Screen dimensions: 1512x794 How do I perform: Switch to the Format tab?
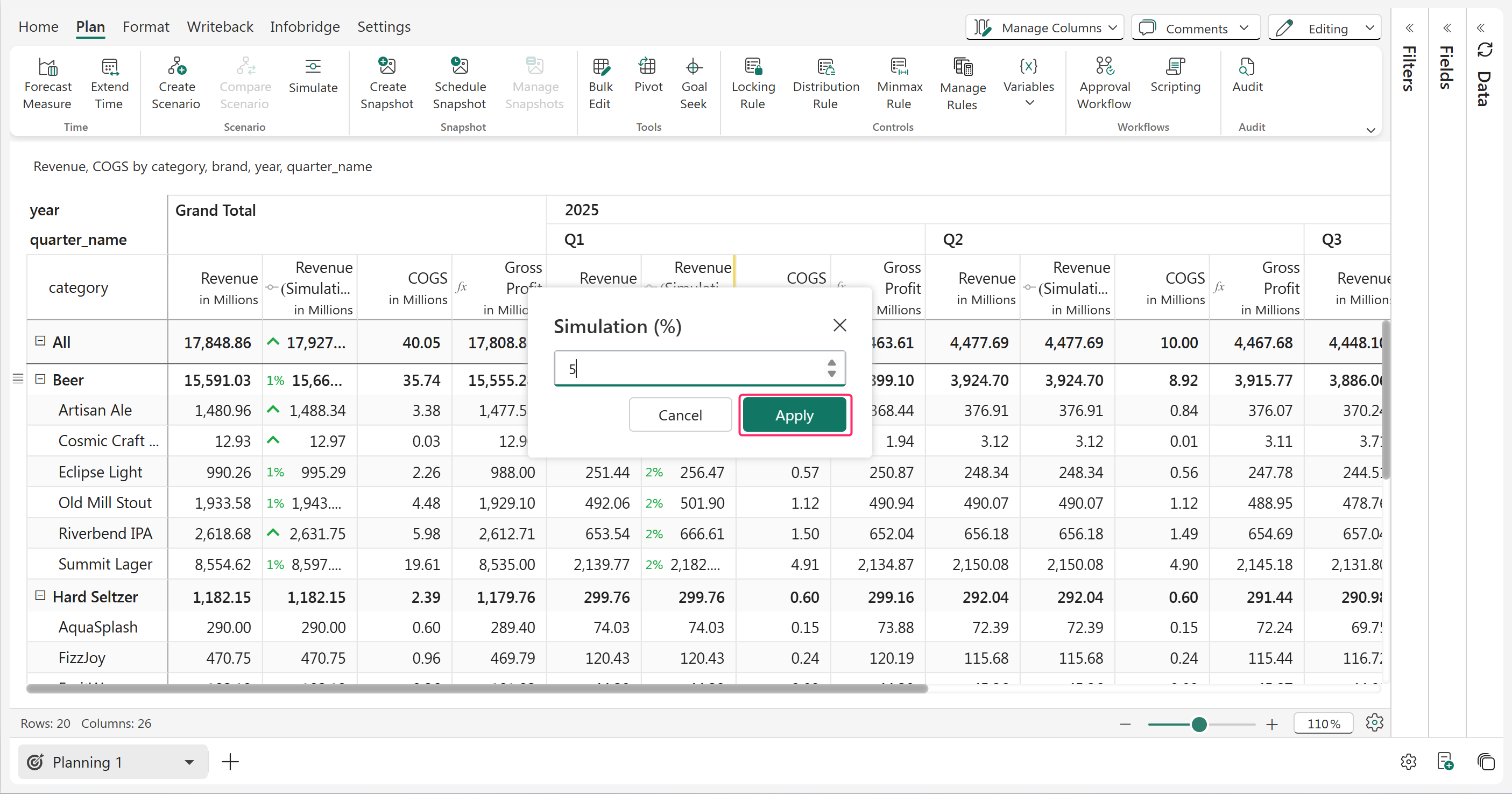click(x=146, y=27)
